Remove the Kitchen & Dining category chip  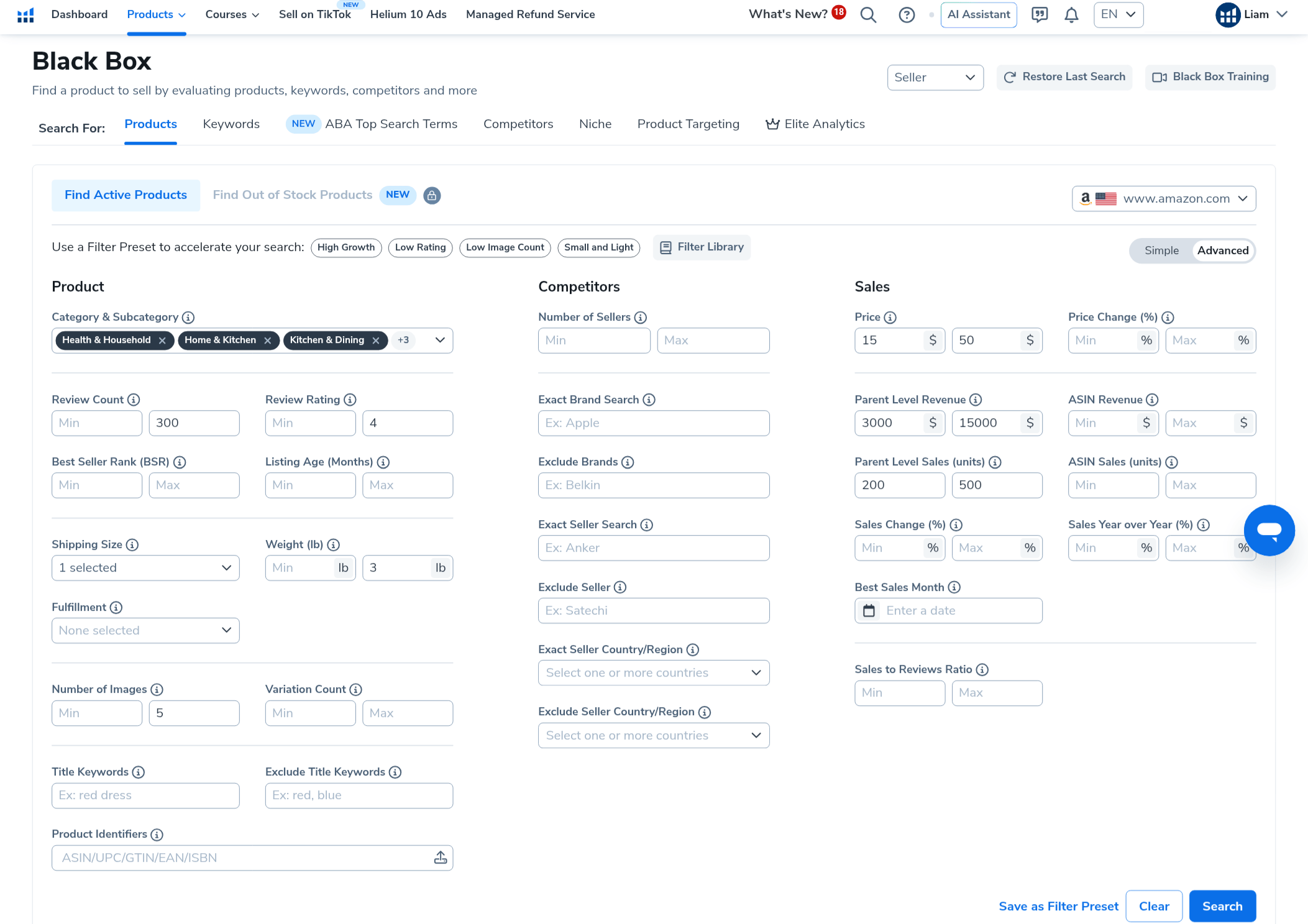tap(376, 341)
